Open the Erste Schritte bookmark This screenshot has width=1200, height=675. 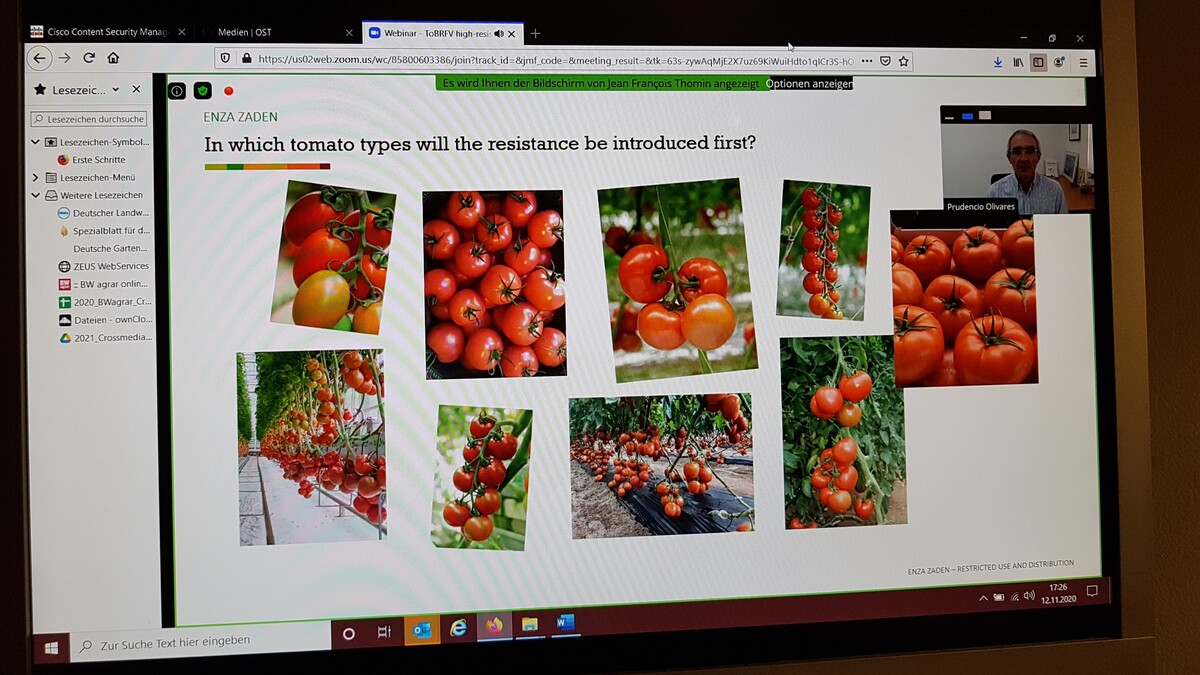tap(92, 160)
